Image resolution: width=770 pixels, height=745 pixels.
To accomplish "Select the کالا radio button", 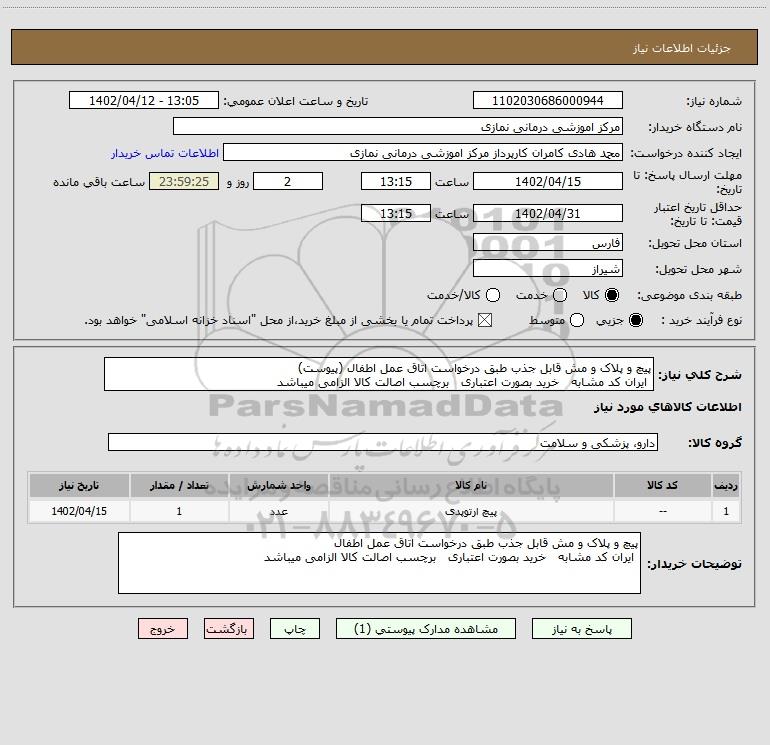I will (x=612, y=295).
